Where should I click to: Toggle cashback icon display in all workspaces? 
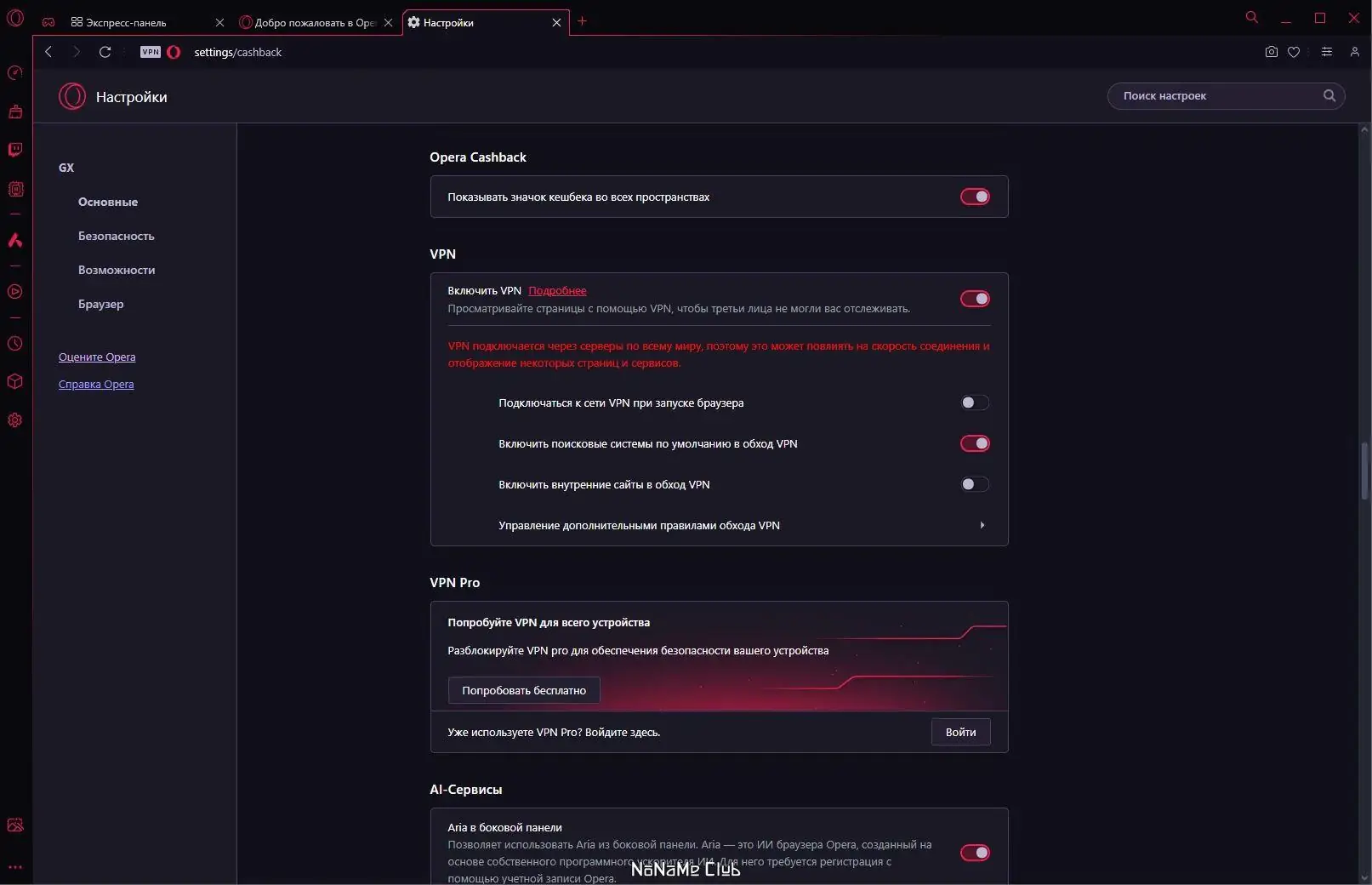click(x=975, y=197)
